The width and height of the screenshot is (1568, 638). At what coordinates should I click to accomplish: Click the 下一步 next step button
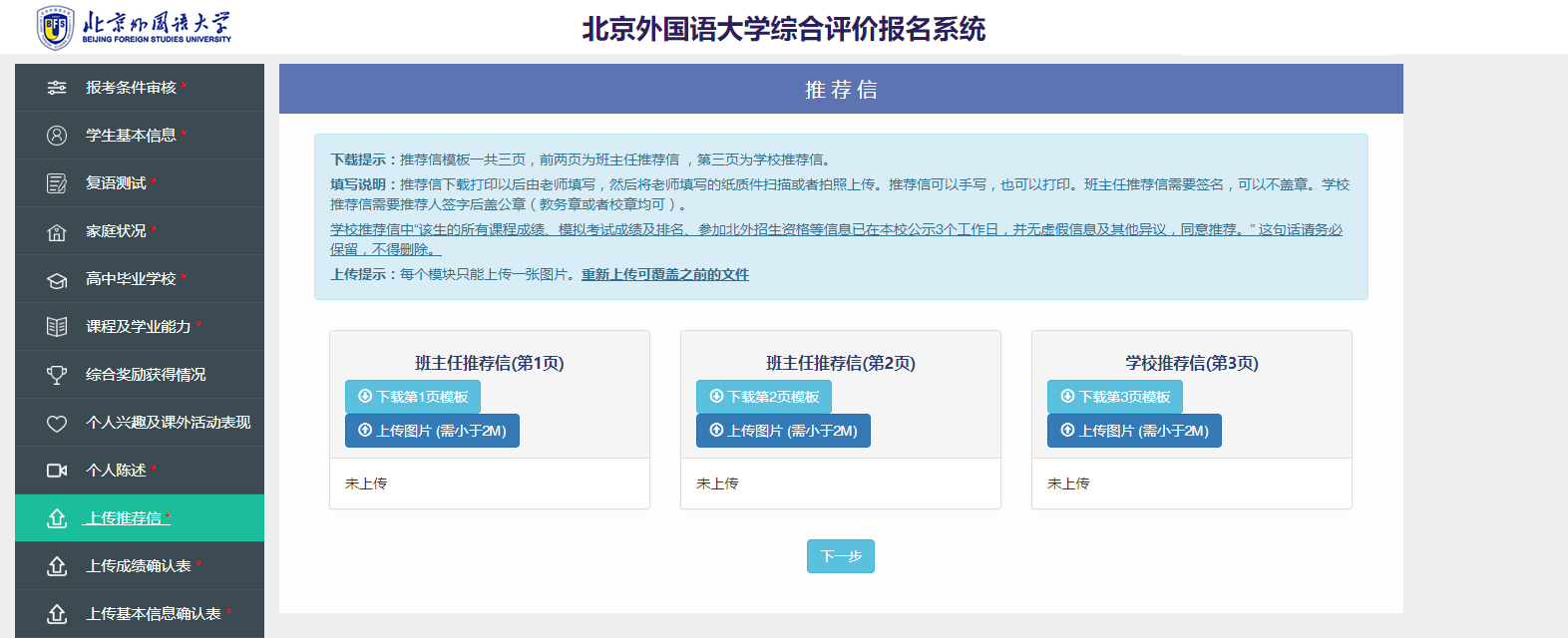[x=841, y=556]
